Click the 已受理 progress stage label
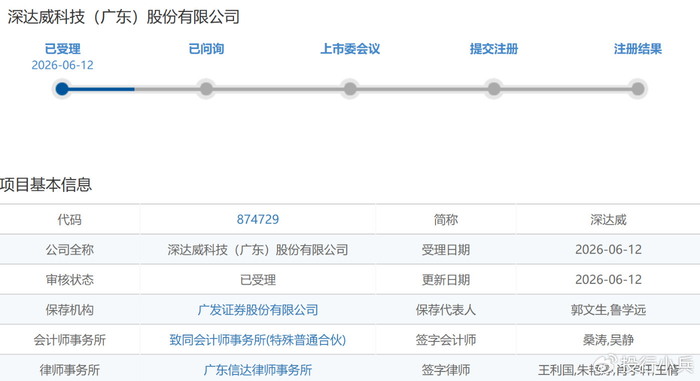 click(x=62, y=49)
